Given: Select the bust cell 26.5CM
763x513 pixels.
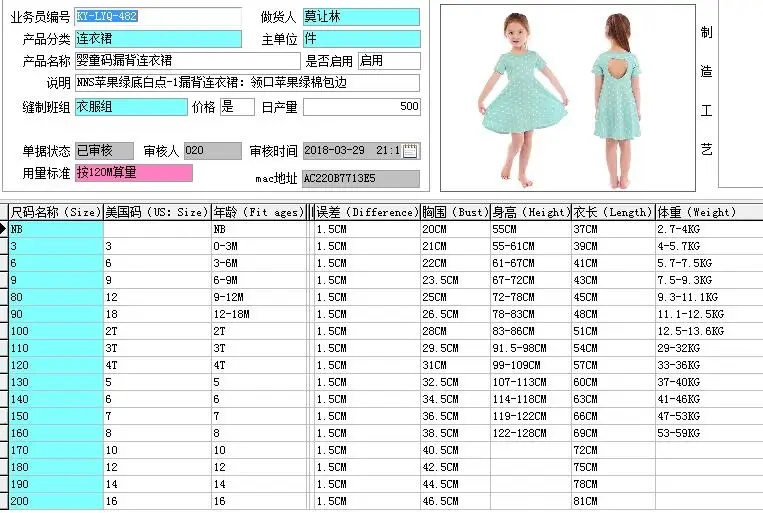Looking at the screenshot, I should click(x=455, y=314).
